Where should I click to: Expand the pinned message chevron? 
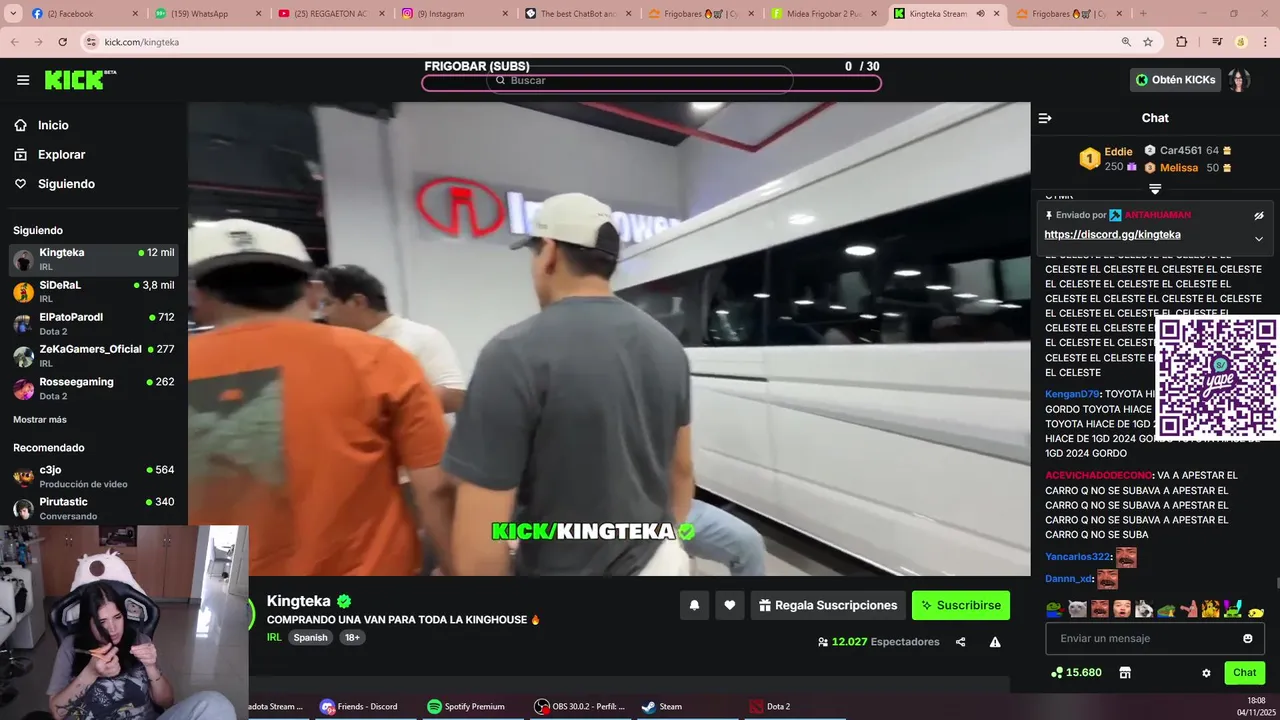pyautogui.click(x=1259, y=239)
